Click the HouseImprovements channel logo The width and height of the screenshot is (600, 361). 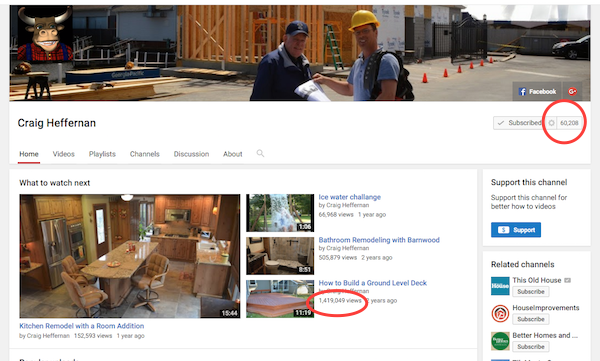(x=500, y=314)
